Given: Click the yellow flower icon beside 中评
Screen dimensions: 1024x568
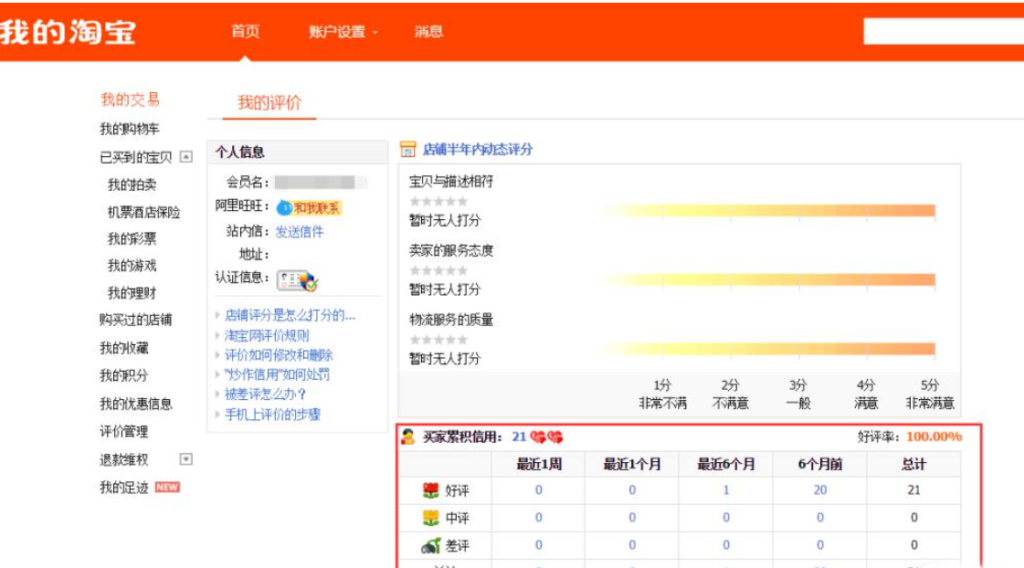Looking at the screenshot, I should 430,518.
